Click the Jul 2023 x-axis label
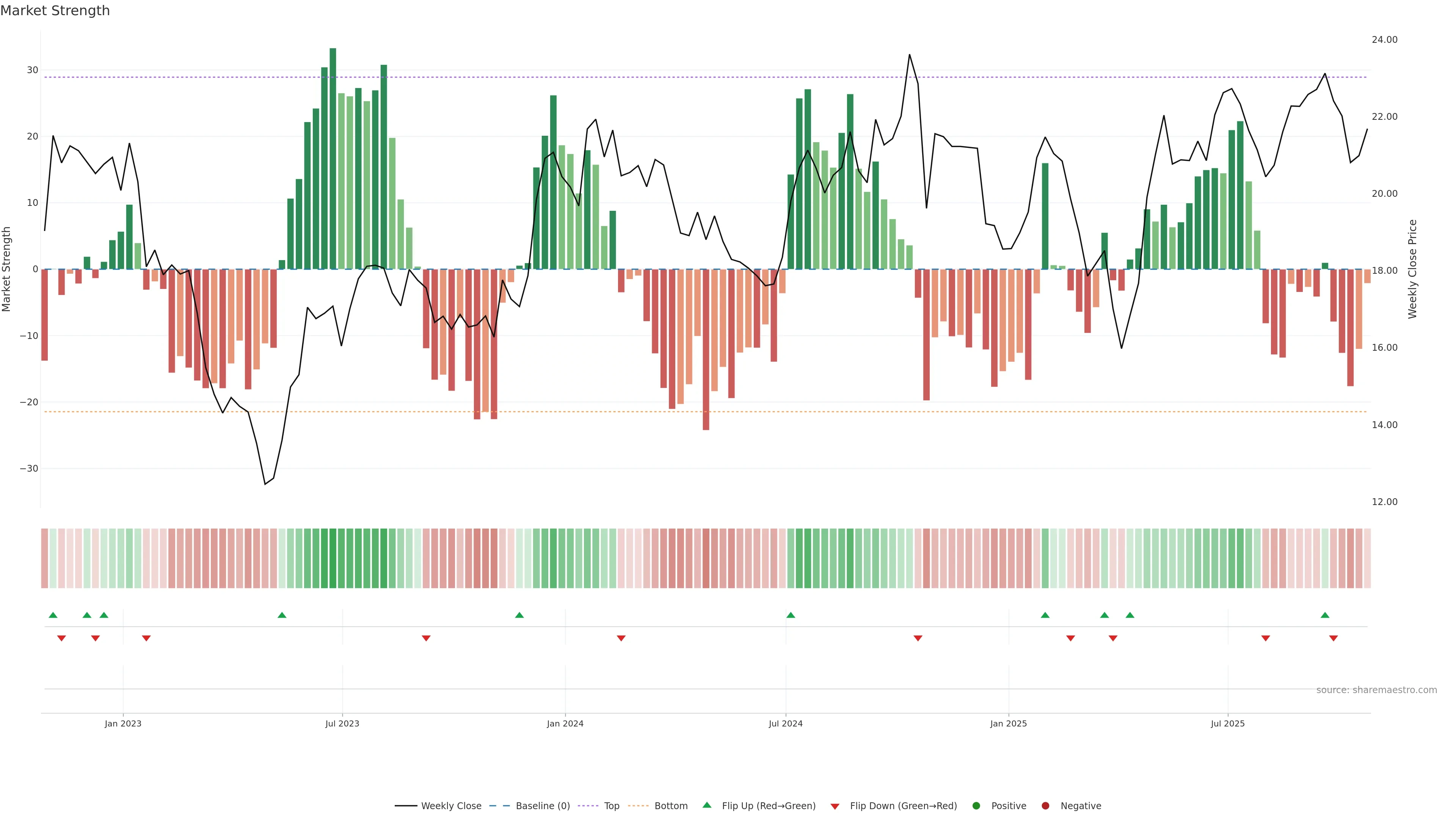 [x=342, y=723]
